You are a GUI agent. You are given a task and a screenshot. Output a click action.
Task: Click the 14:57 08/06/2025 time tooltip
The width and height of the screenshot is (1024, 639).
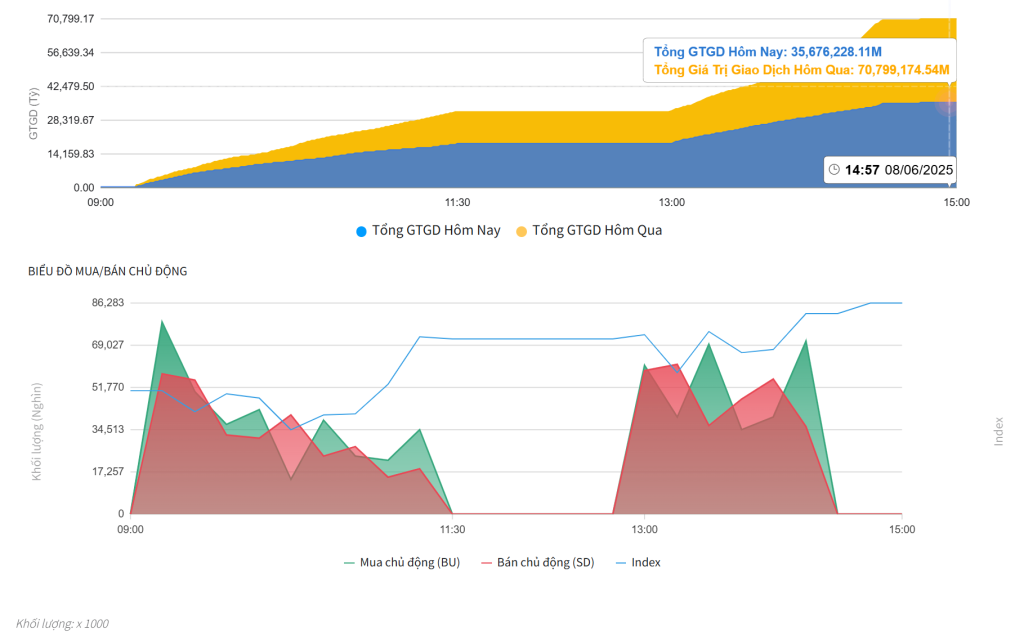(x=890, y=170)
